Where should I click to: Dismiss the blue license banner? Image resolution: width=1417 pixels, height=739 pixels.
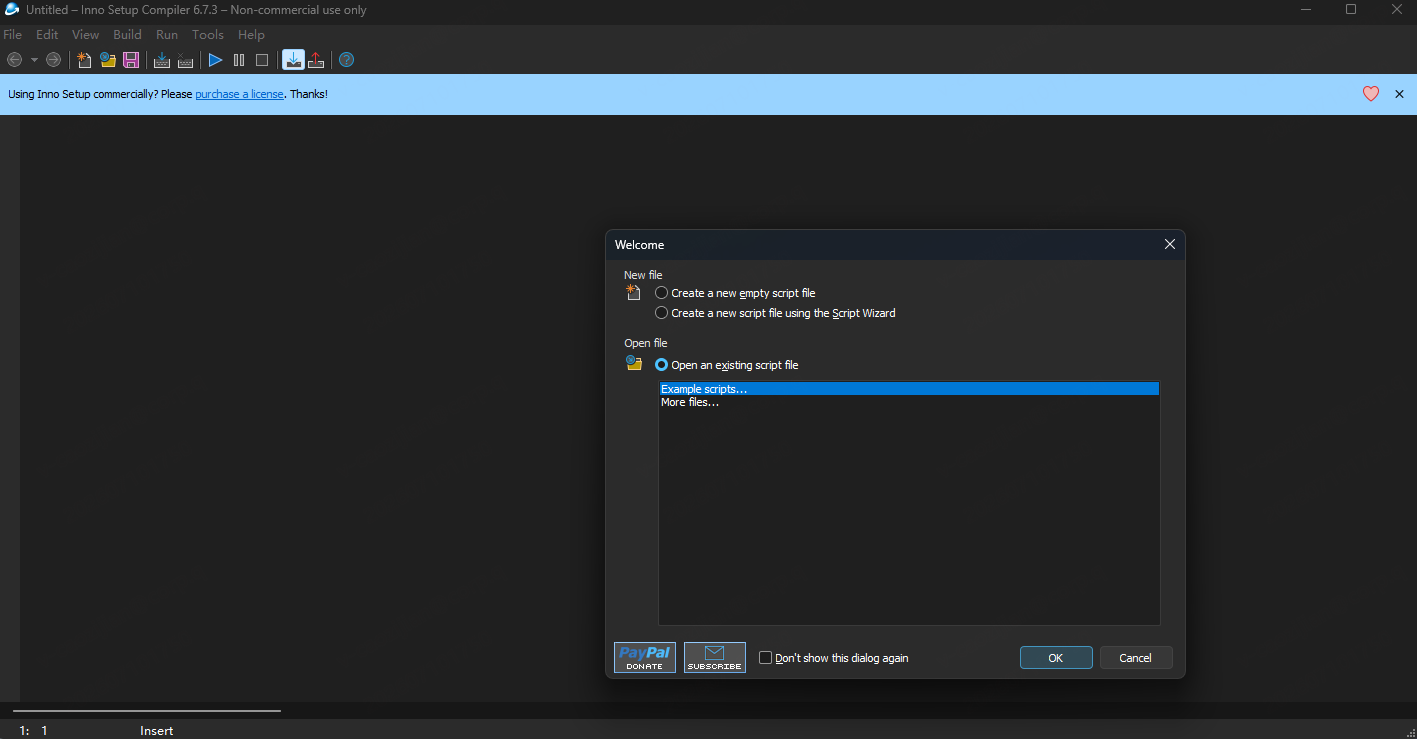[1399, 94]
